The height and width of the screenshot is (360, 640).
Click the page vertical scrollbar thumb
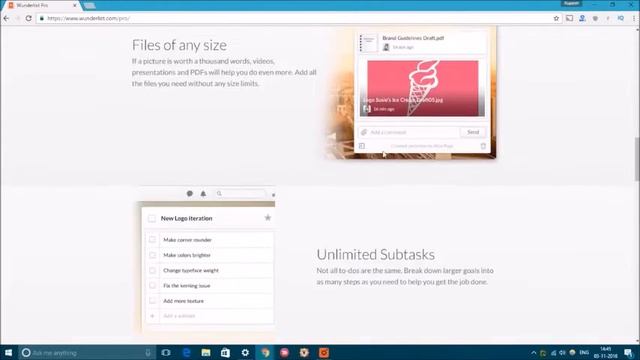(x=637, y=159)
